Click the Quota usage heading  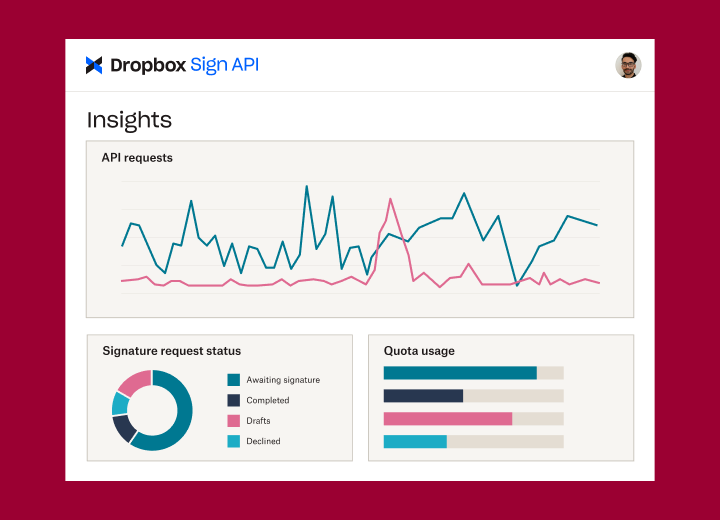coord(419,351)
